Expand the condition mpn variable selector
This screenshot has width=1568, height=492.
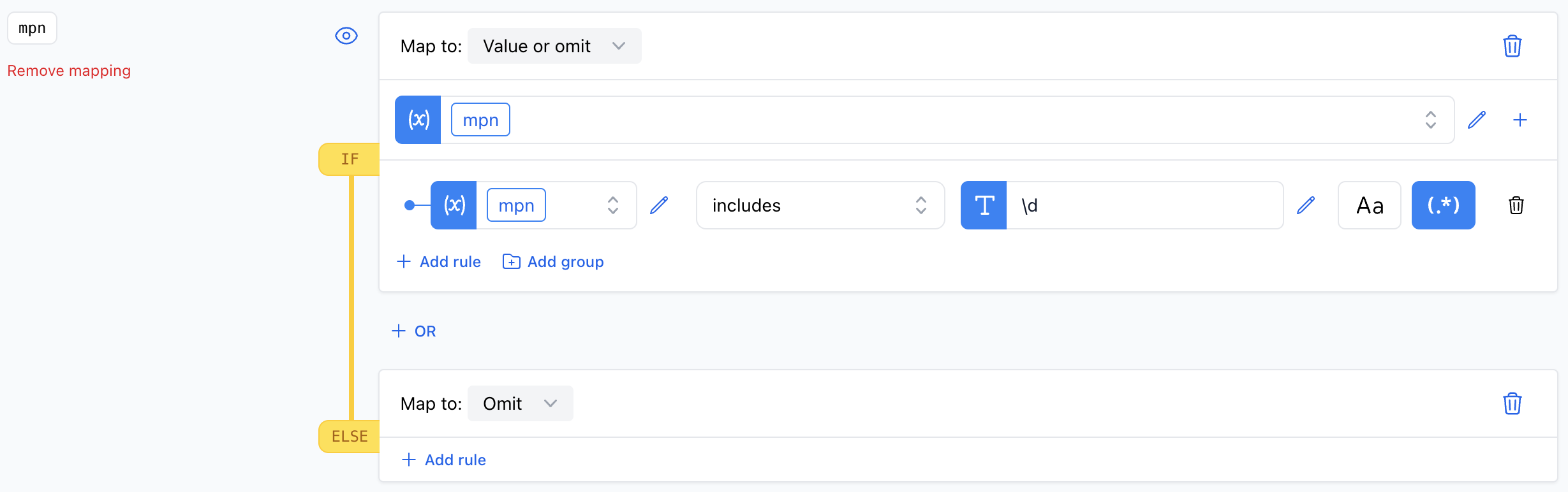[613, 205]
